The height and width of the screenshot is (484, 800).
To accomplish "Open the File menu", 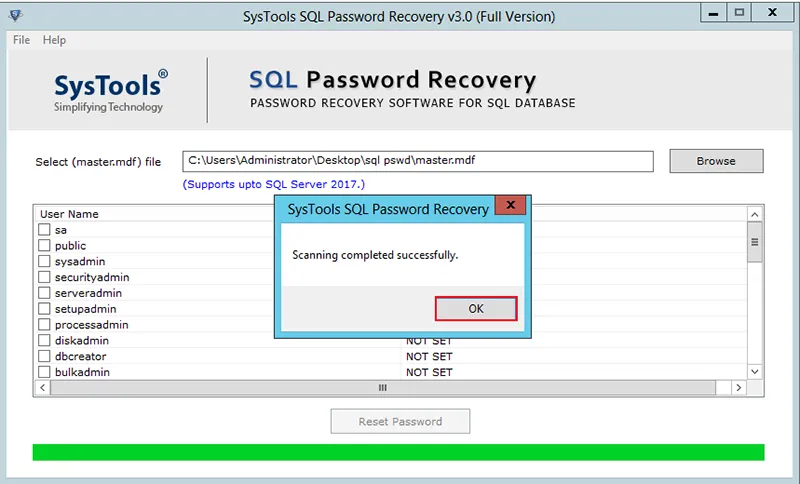I will (22, 40).
